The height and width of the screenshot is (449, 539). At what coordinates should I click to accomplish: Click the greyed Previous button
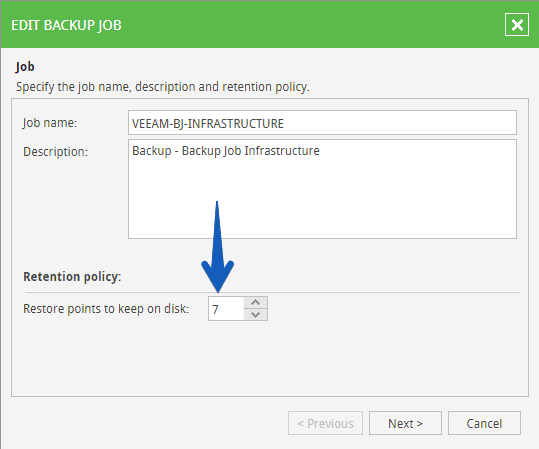(x=325, y=423)
